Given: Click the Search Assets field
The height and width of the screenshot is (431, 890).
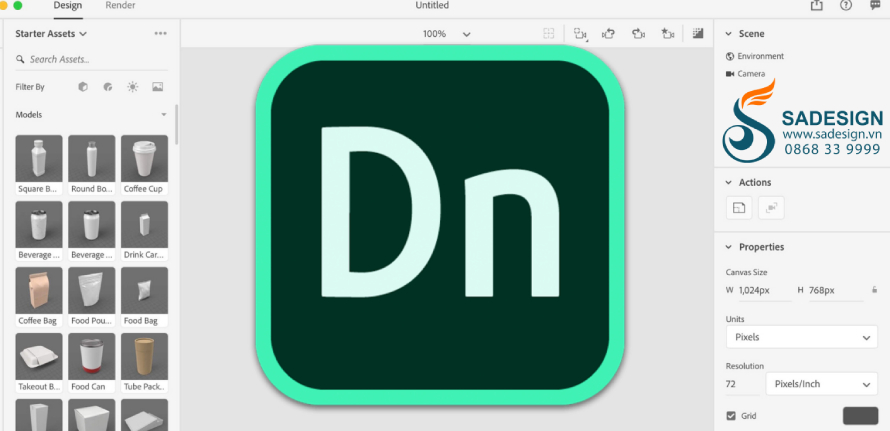Looking at the screenshot, I should [x=91, y=59].
